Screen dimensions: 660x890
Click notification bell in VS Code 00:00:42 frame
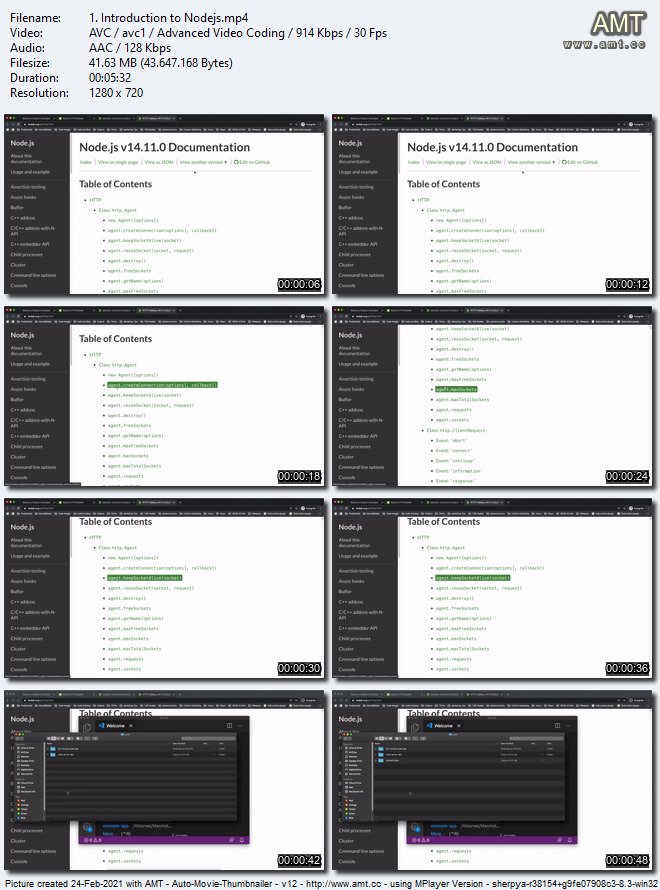[x=242, y=840]
